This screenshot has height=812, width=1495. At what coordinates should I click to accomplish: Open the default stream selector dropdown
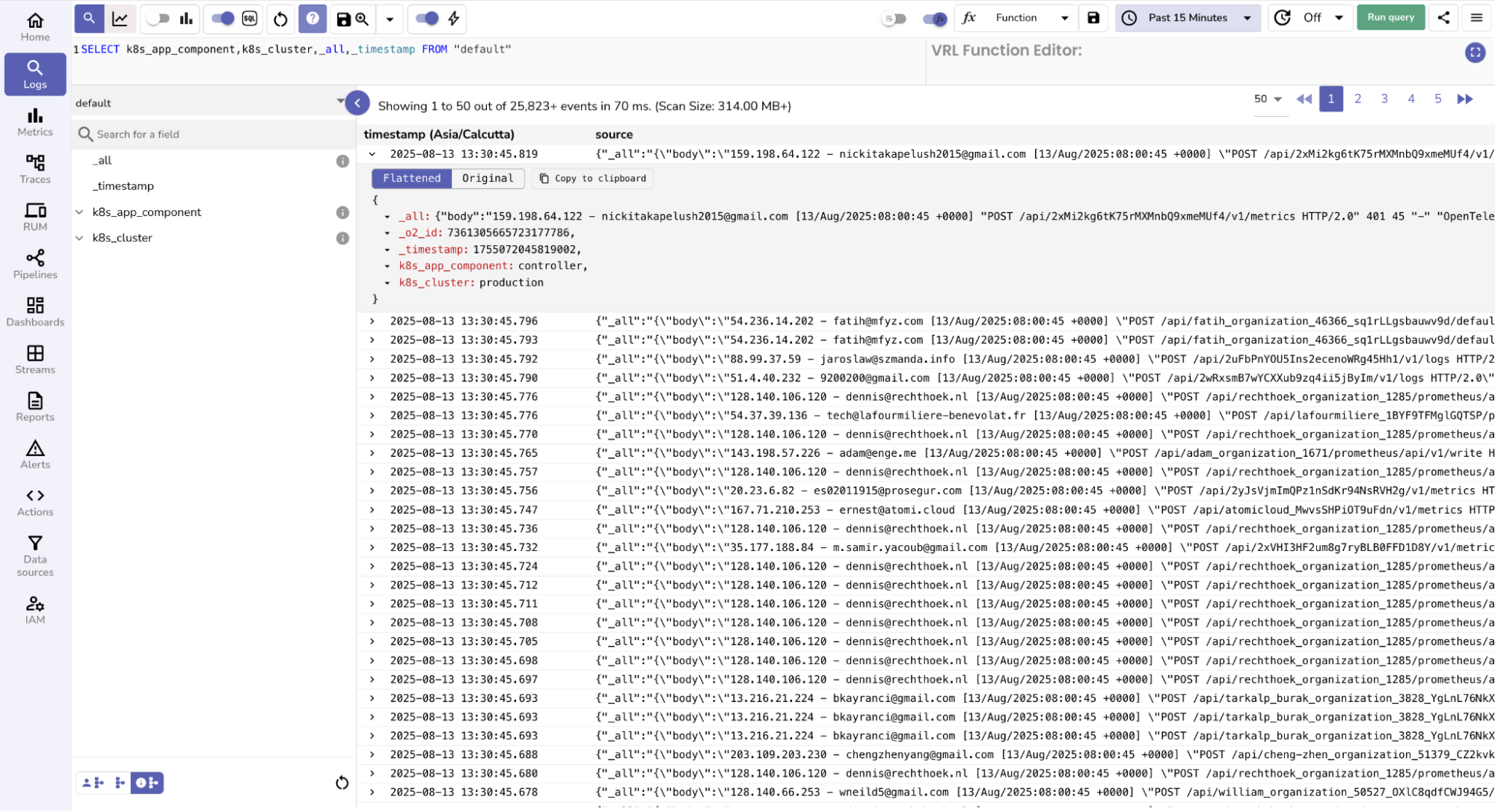pyautogui.click(x=209, y=102)
